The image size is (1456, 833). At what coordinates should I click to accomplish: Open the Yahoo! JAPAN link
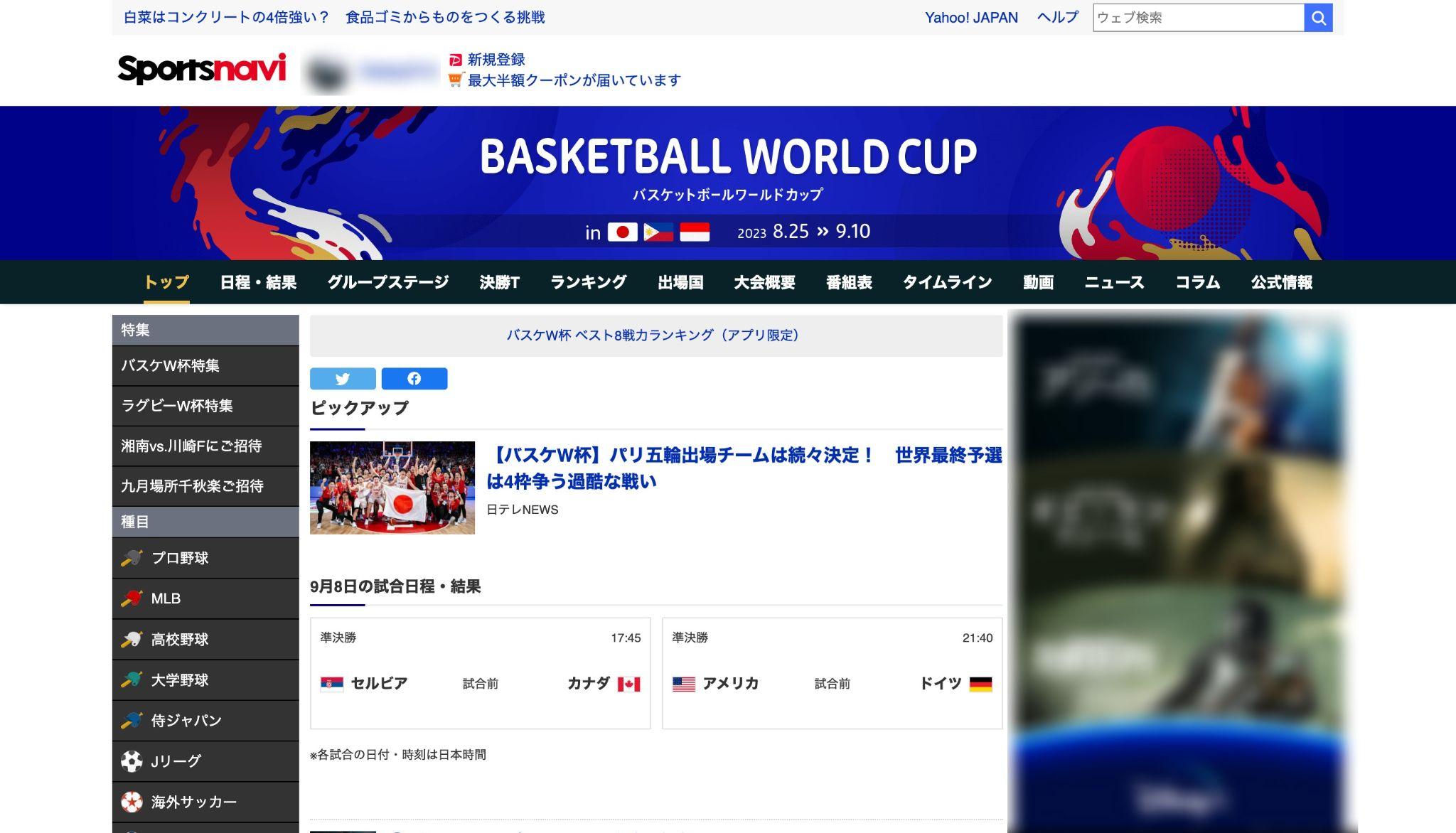pos(971,18)
